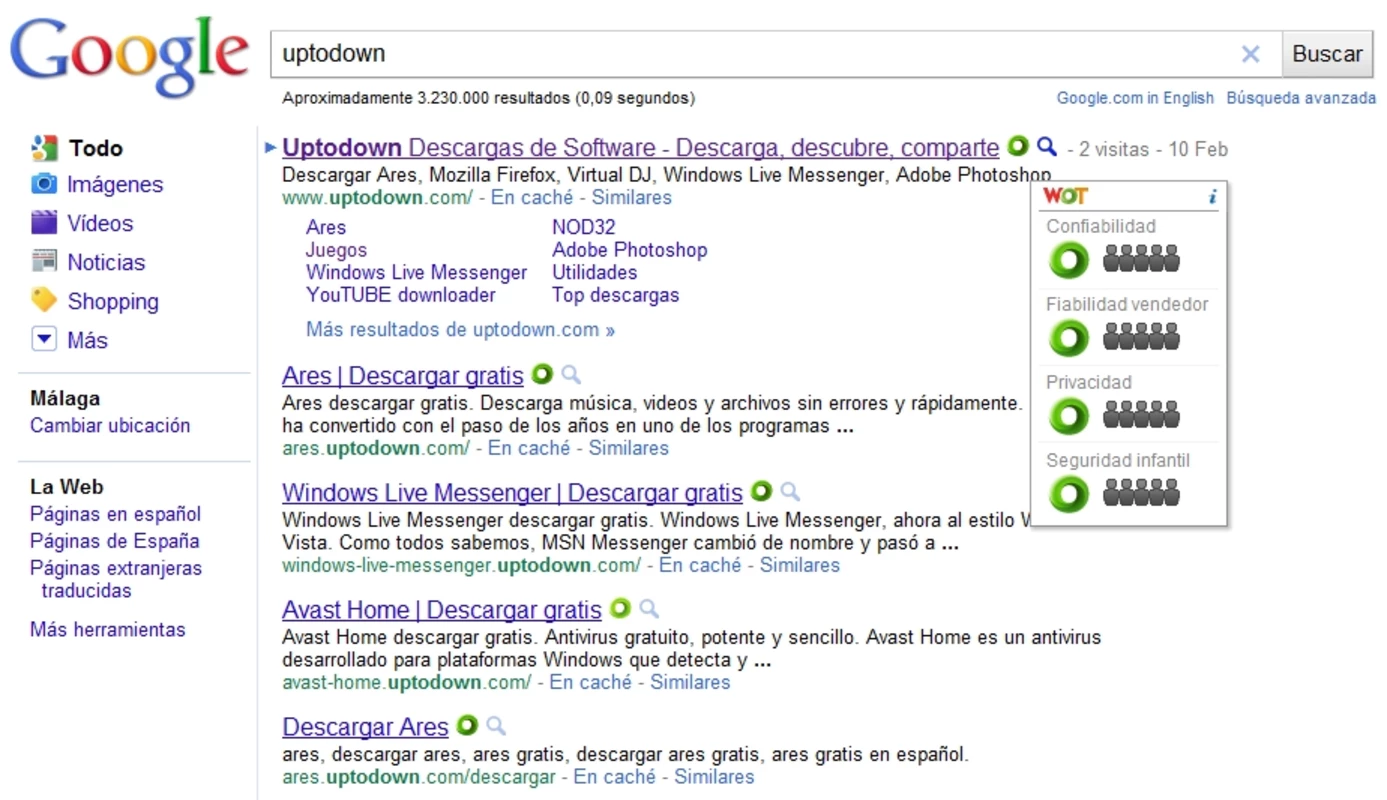The height and width of the screenshot is (800, 1387).
Task: Click the Buscar button
Action: [1327, 54]
